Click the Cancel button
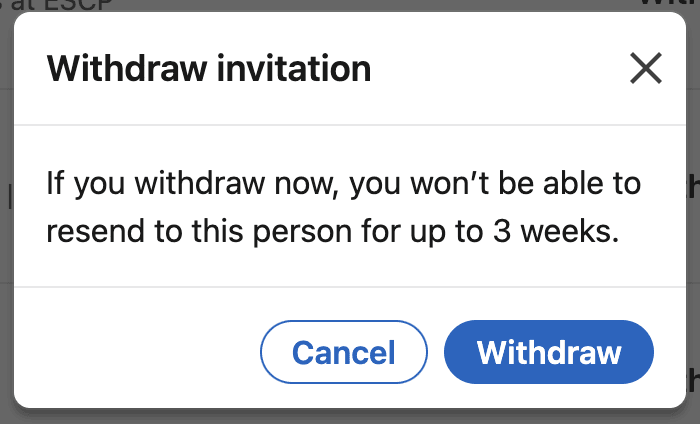Screen dimensions: 700x424 pos(343,352)
